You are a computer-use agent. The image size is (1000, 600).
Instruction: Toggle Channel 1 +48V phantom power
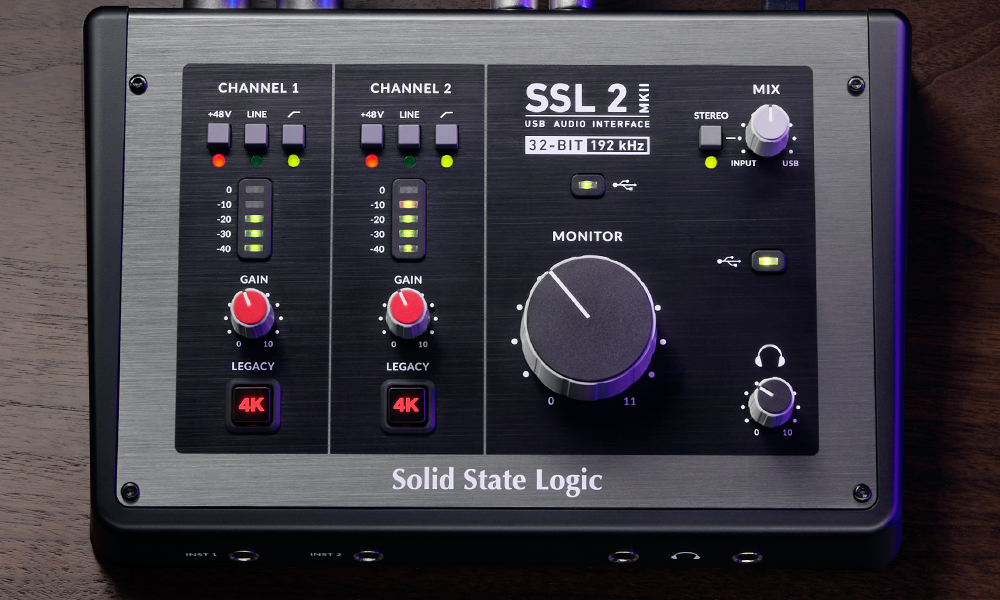point(219,135)
